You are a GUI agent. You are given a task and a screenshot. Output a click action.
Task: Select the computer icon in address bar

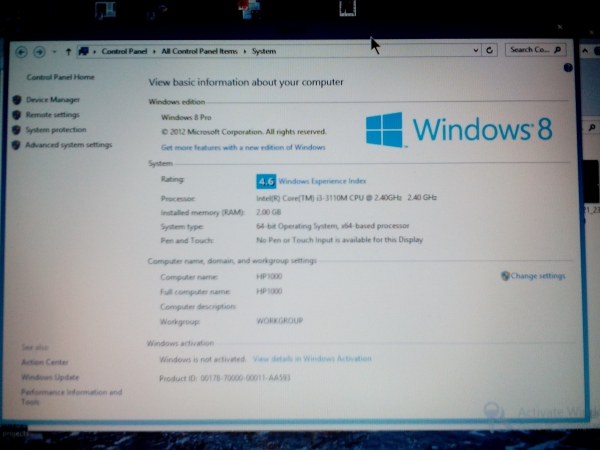point(83,51)
